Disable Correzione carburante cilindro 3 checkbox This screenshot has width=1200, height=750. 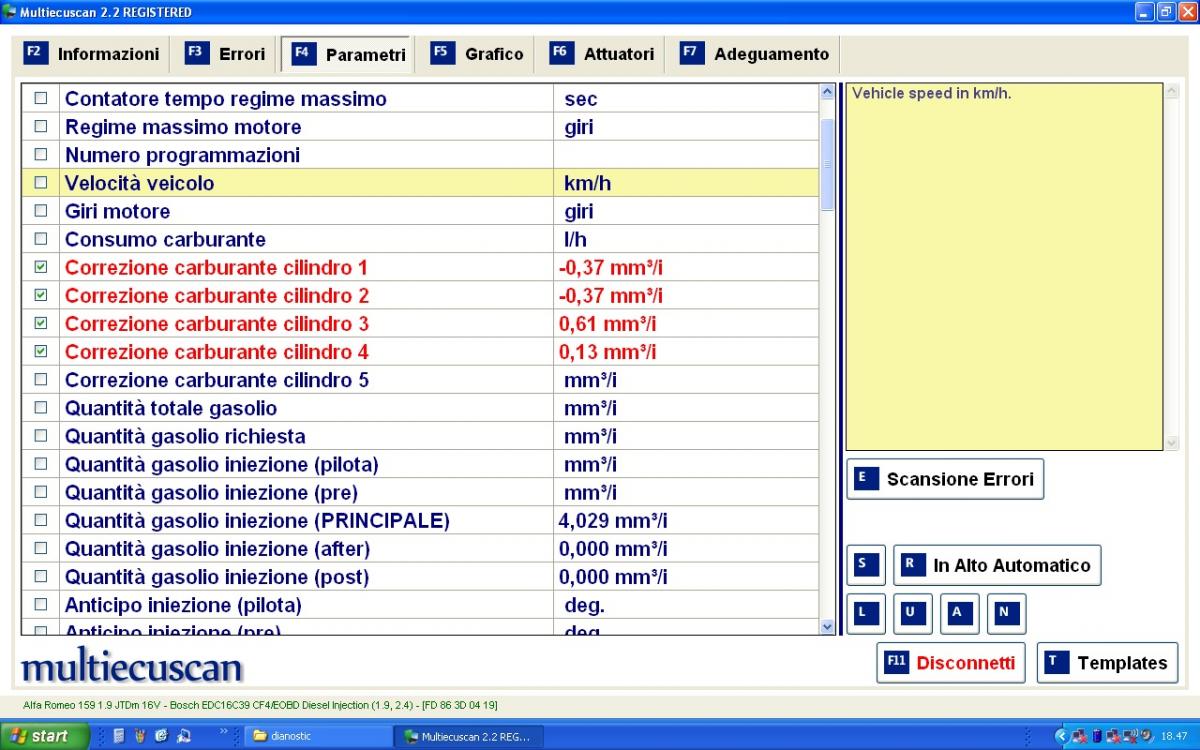(x=41, y=323)
